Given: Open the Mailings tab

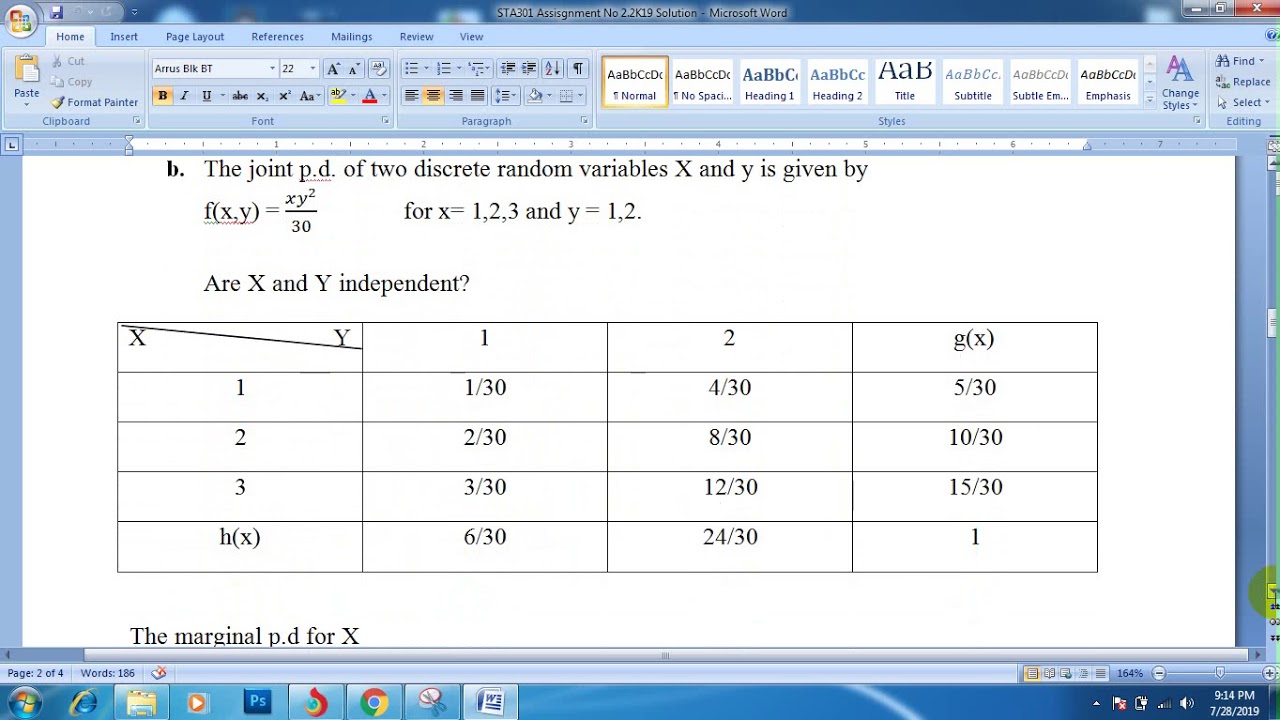Looking at the screenshot, I should click(x=352, y=37).
